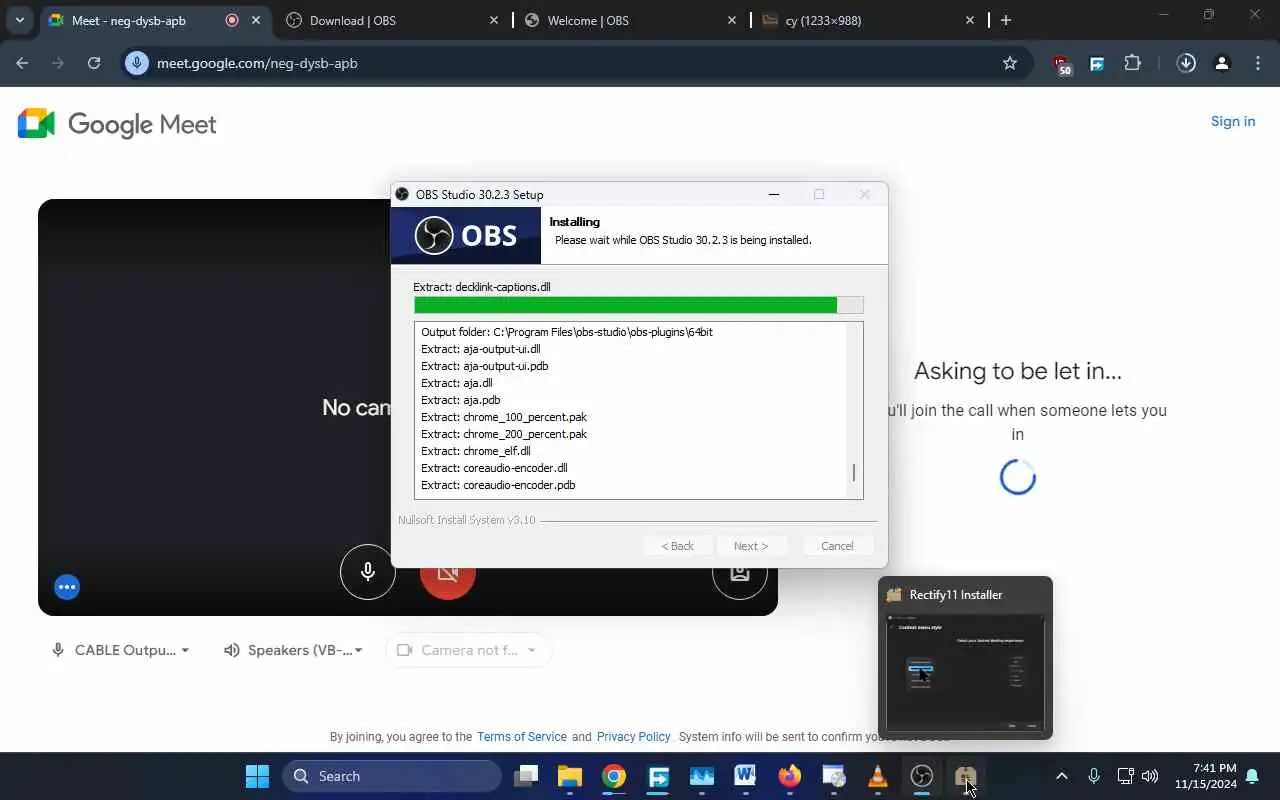
Task: Open the Privacy Policy link
Action: [x=634, y=737]
